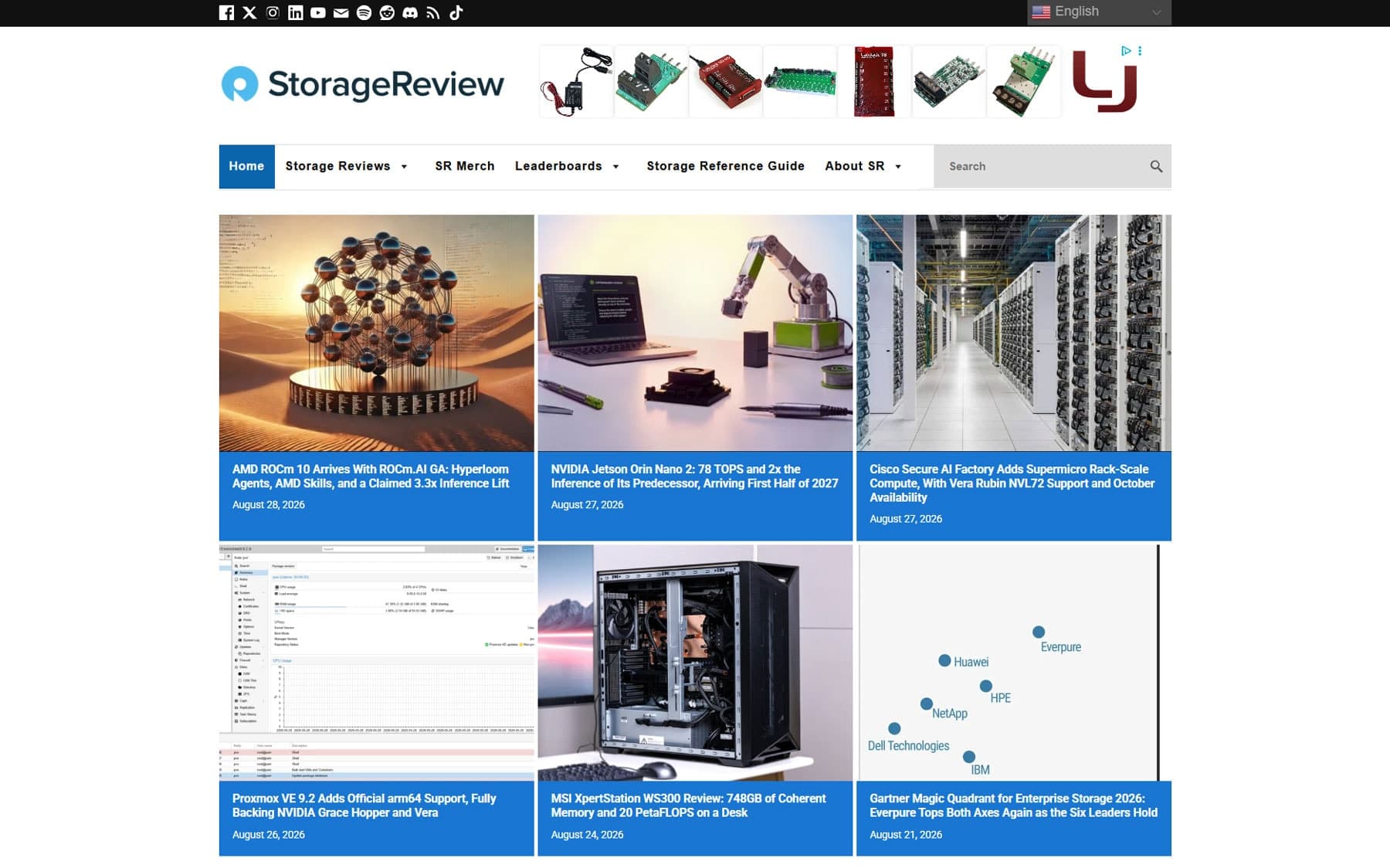Click the email envelope icon

(341, 12)
